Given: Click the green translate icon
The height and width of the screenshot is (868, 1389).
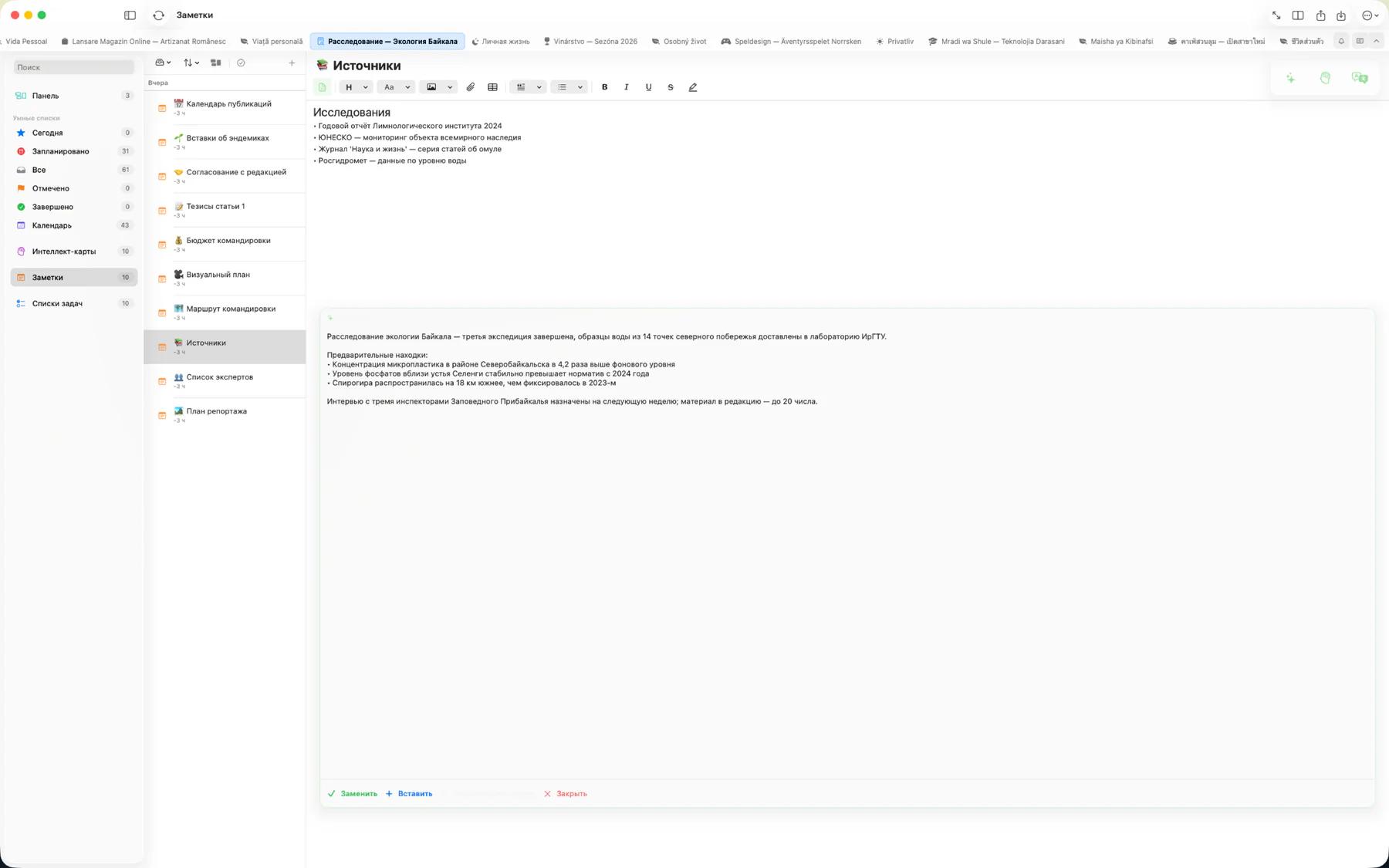Looking at the screenshot, I should click(1360, 78).
